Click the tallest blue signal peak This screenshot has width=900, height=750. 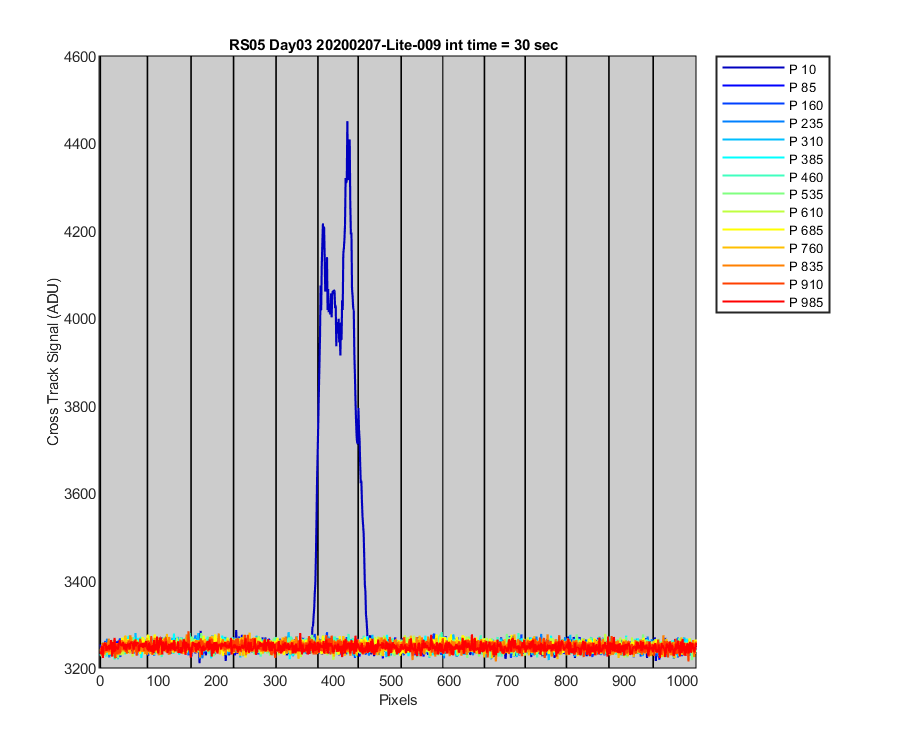pos(347,123)
